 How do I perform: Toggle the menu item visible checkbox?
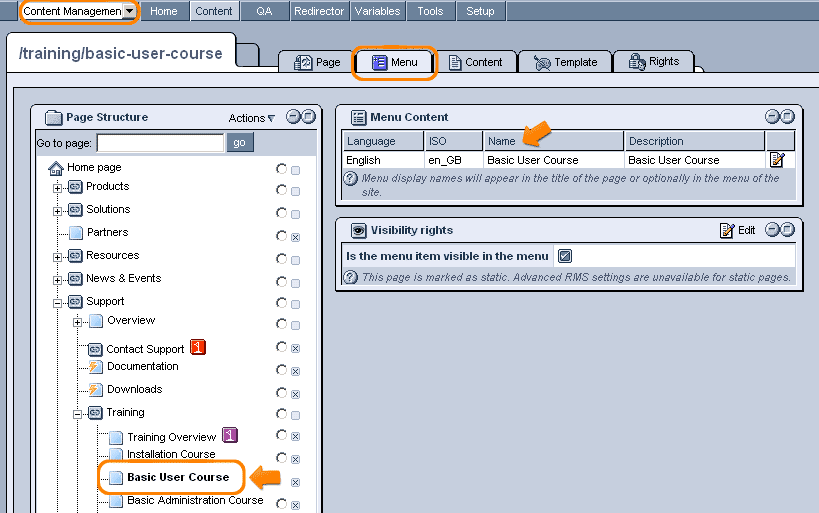coord(564,256)
